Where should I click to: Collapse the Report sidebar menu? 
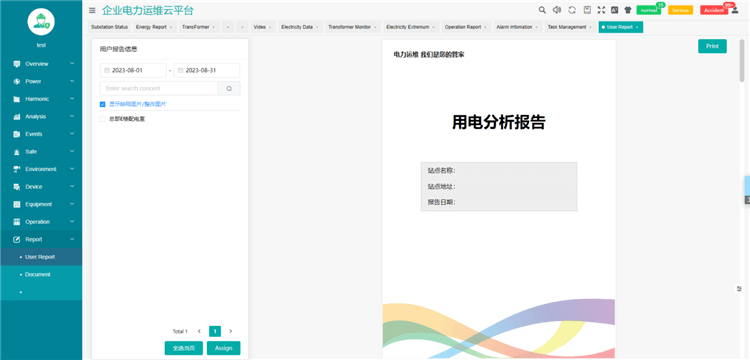[41, 240]
